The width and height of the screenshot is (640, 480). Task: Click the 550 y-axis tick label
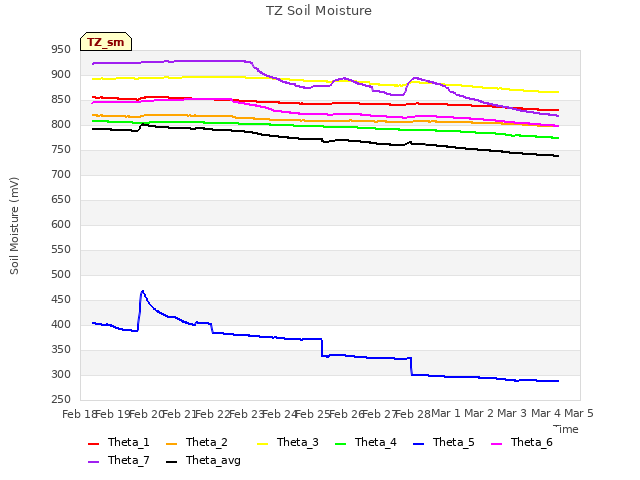(x=61, y=249)
